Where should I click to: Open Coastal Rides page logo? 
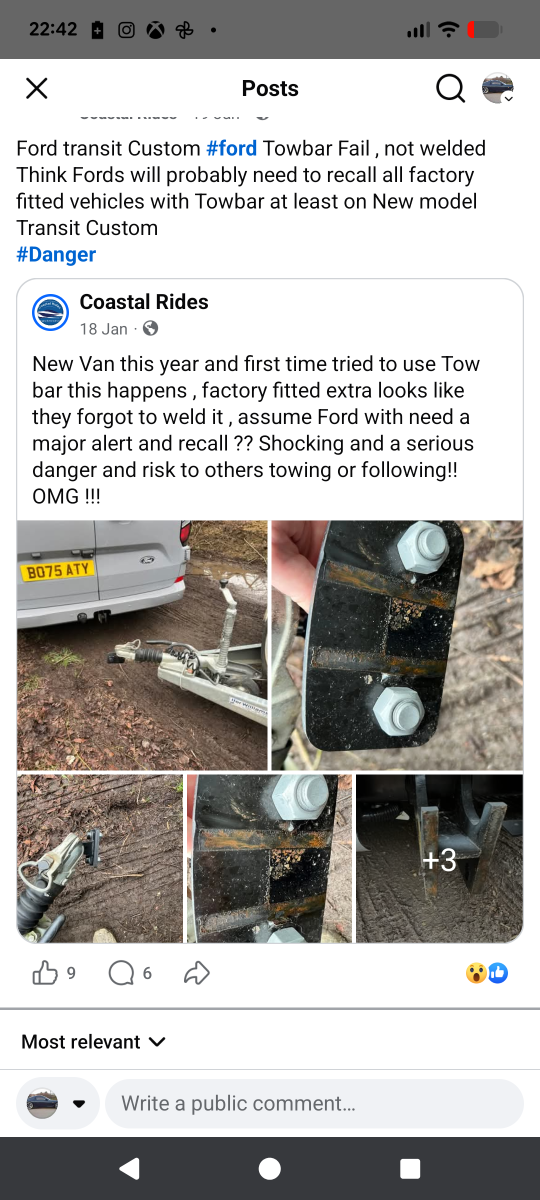[51, 312]
